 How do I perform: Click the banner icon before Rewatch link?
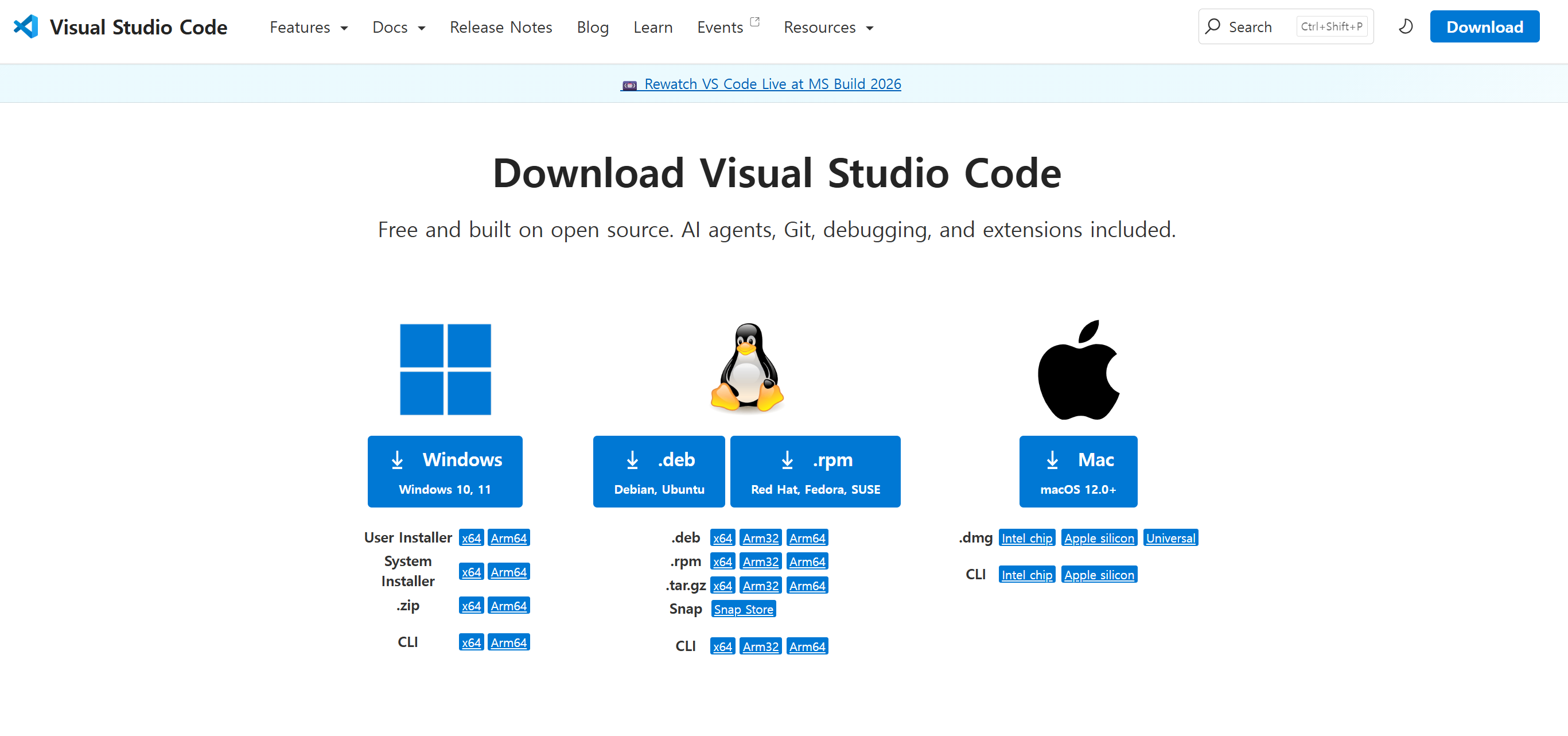pos(629,85)
